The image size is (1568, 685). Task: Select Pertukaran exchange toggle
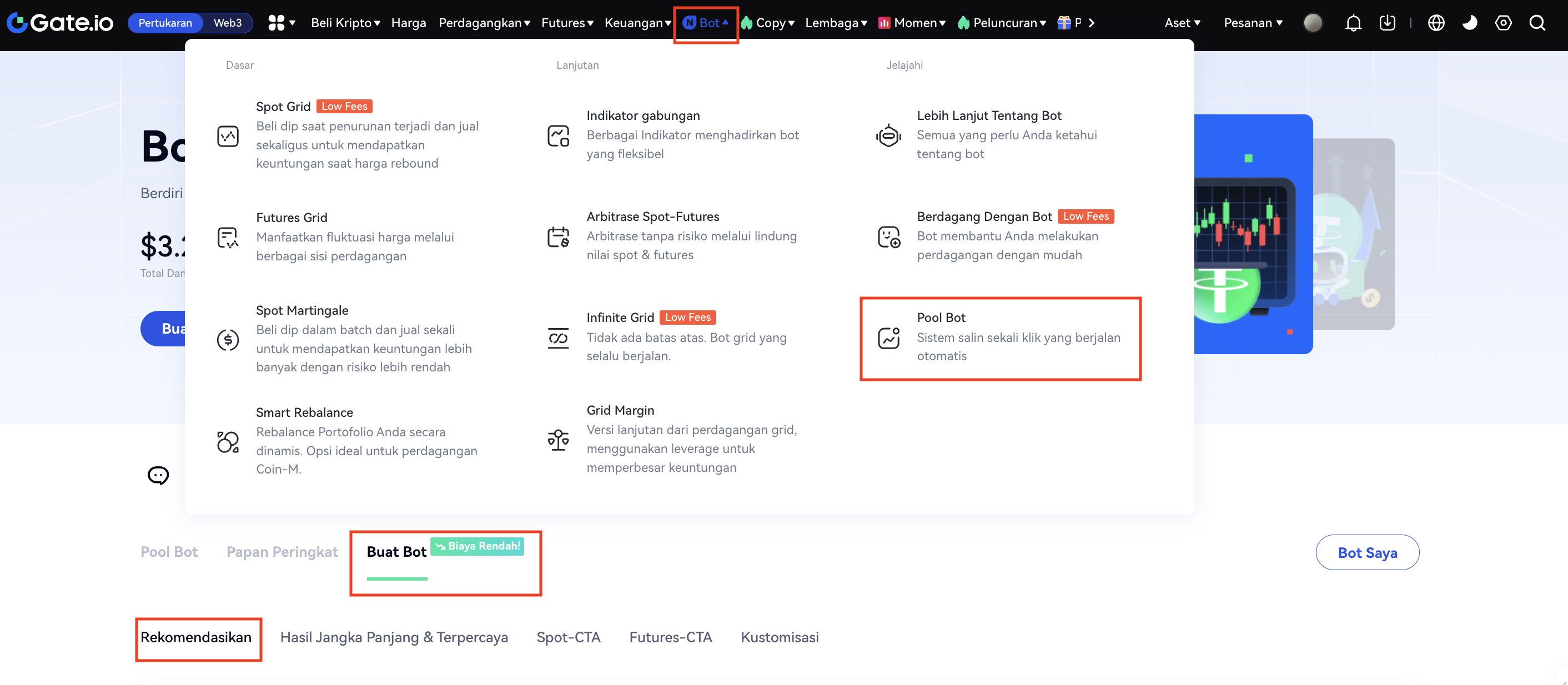coord(165,23)
